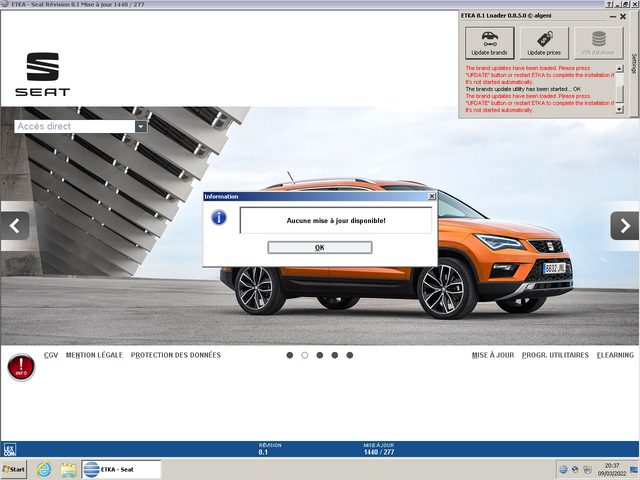Close the Information dialog with X
The height and width of the screenshot is (480, 640).
(x=431, y=196)
